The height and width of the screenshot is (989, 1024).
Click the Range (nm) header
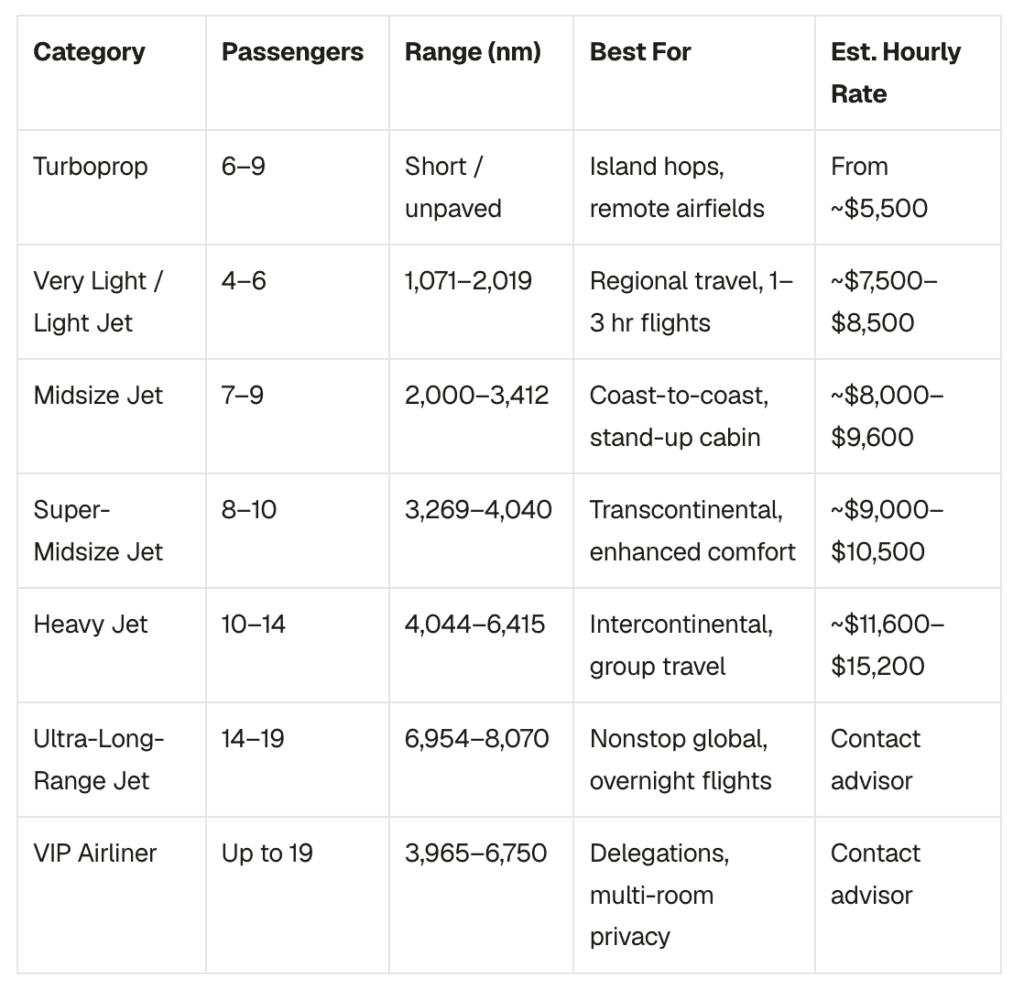(x=473, y=52)
